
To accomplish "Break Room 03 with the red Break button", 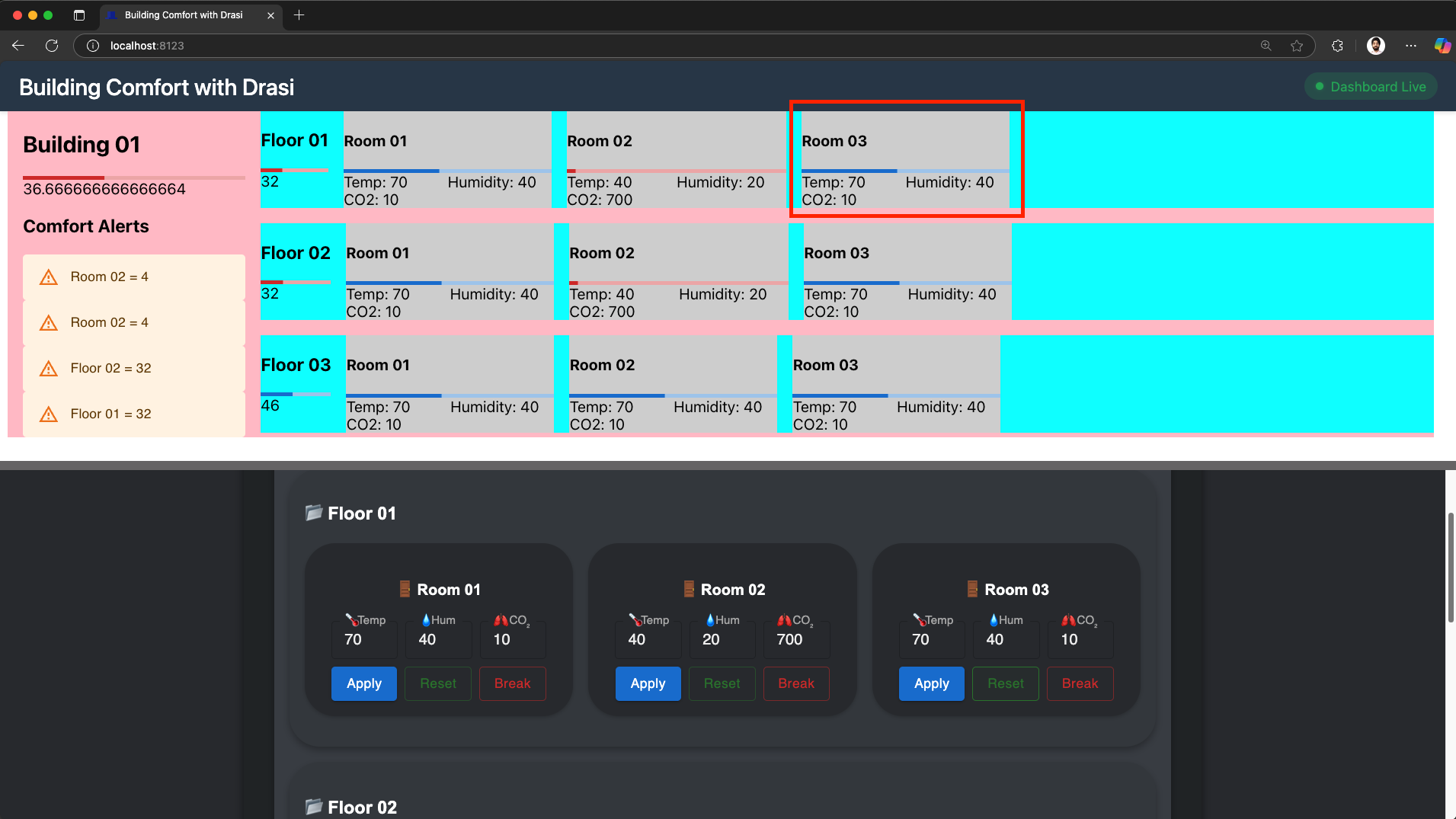I will point(1080,683).
